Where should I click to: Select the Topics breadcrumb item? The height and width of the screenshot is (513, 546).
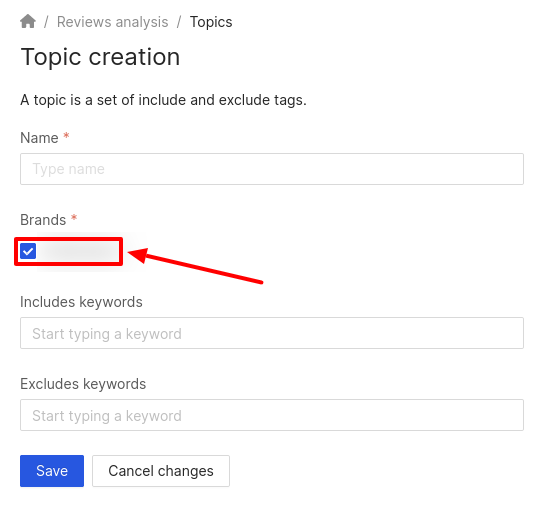[211, 22]
